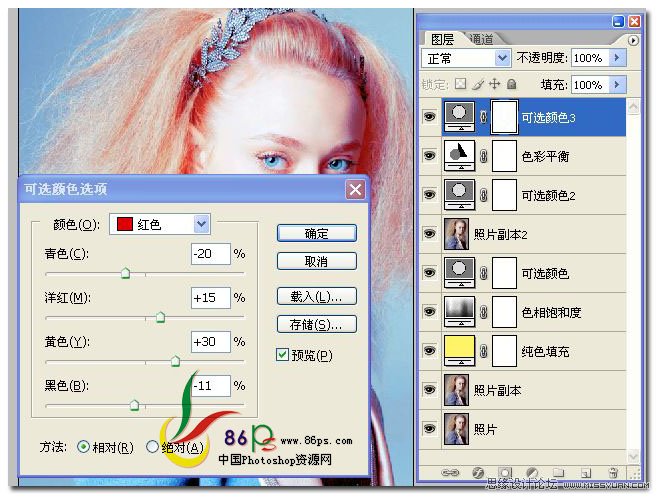
Task: Select the 照片副本 layer thumbnail
Action: pyautogui.click(x=456, y=390)
